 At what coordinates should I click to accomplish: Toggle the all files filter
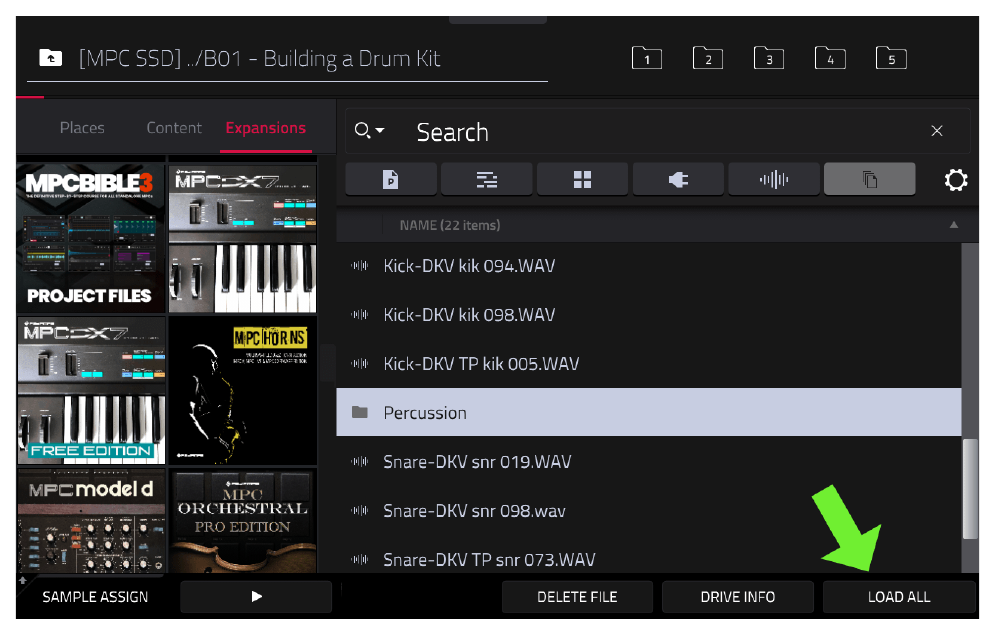870,179
